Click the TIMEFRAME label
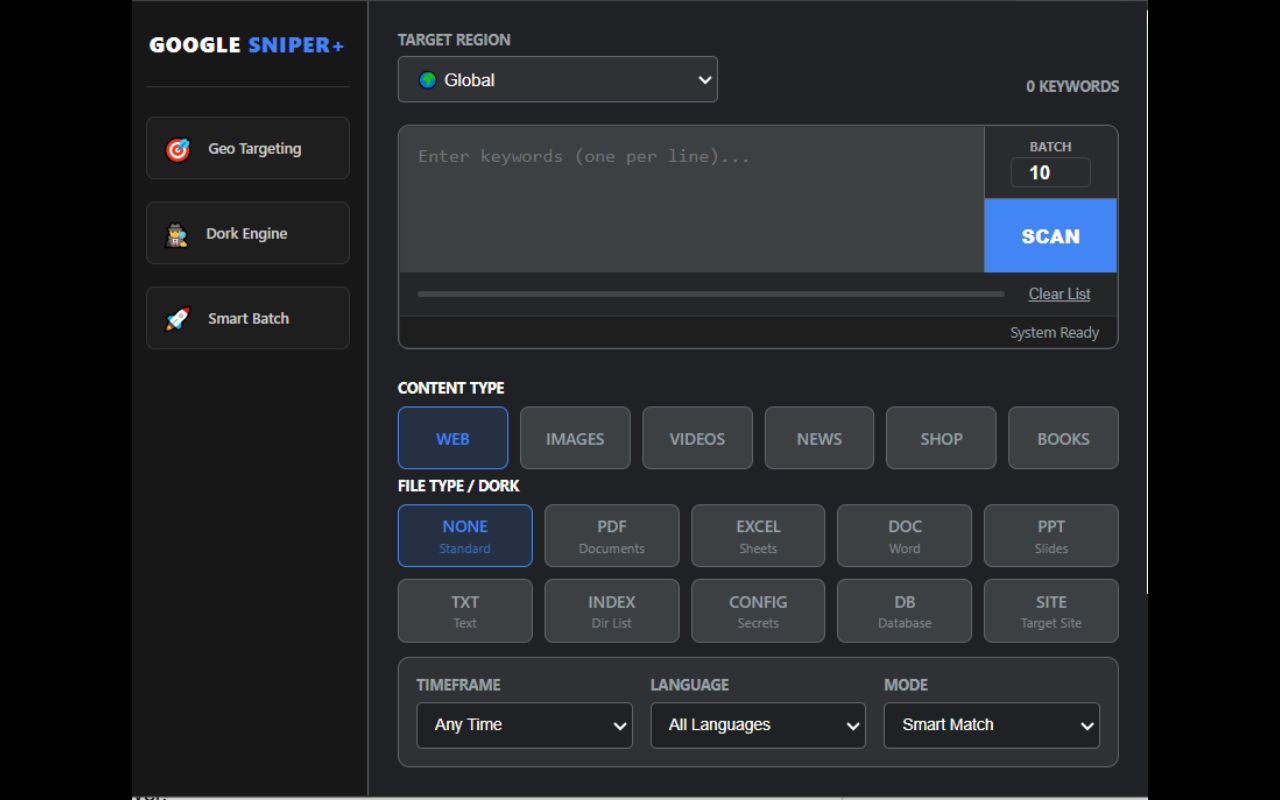The width and height of the screenshot is (1280, 800). click(459, 685)
